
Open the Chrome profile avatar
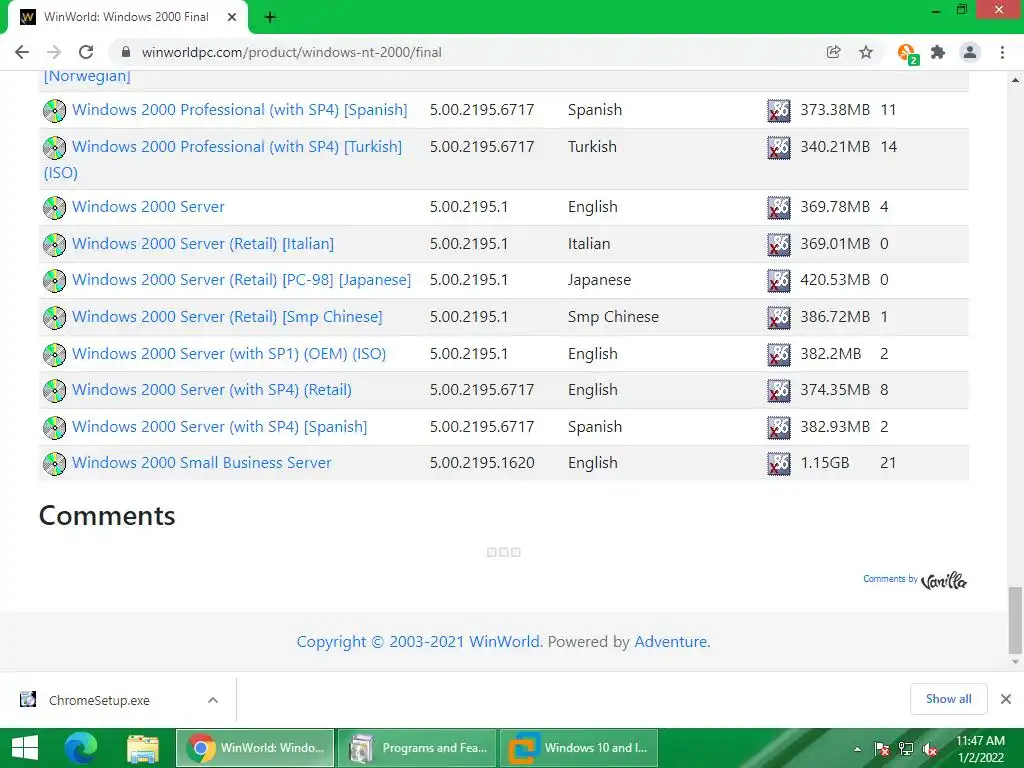pyautogui.click(x=970, y=52)
